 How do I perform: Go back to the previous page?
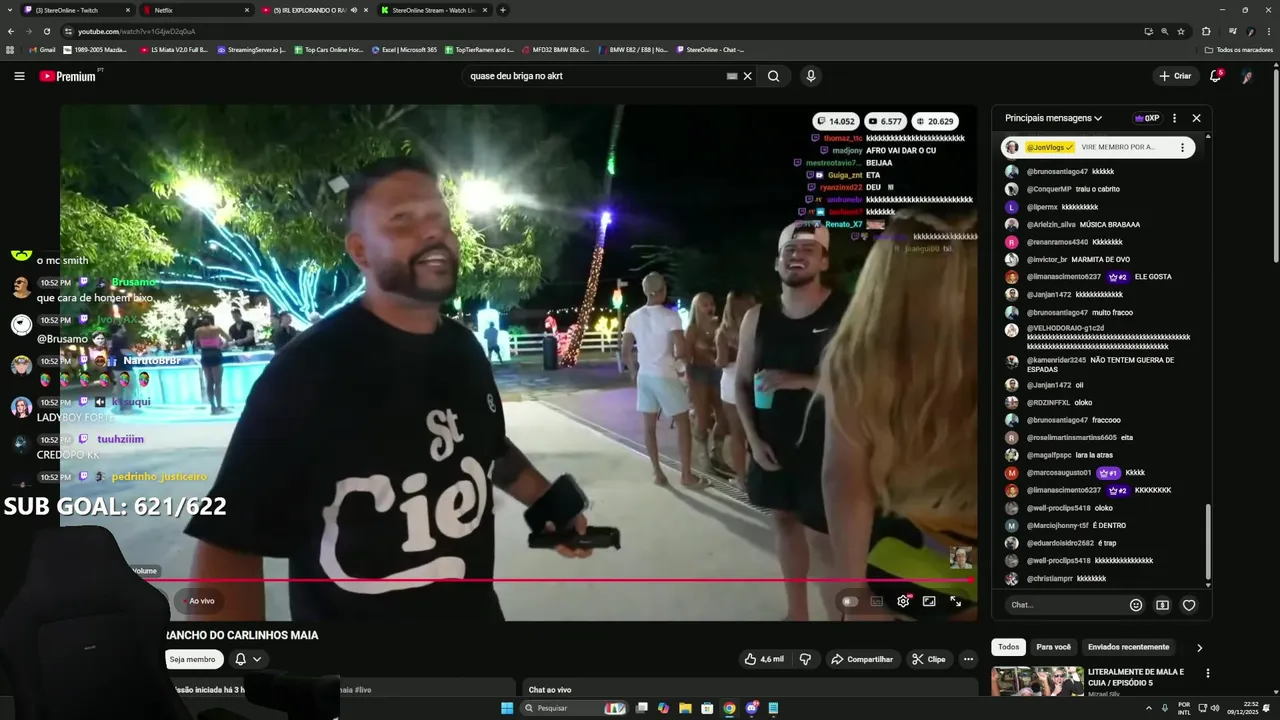click(x=10, y=31)
